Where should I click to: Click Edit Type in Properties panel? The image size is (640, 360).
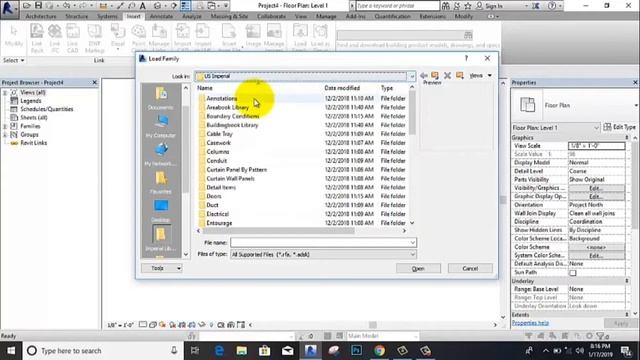(620, 127)
